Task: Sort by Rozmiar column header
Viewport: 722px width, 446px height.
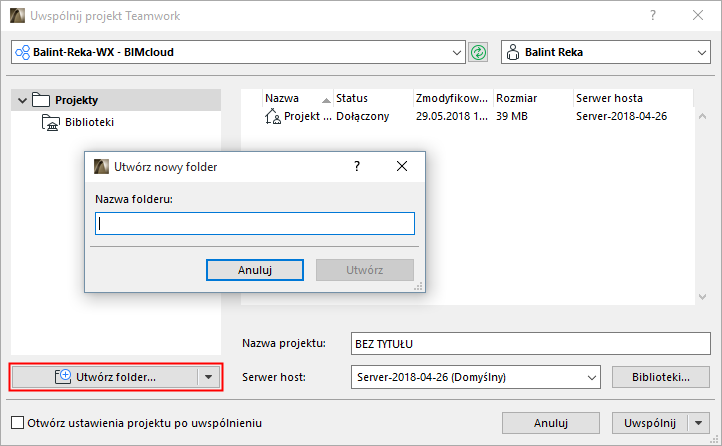Action: [x=533, y=98]
